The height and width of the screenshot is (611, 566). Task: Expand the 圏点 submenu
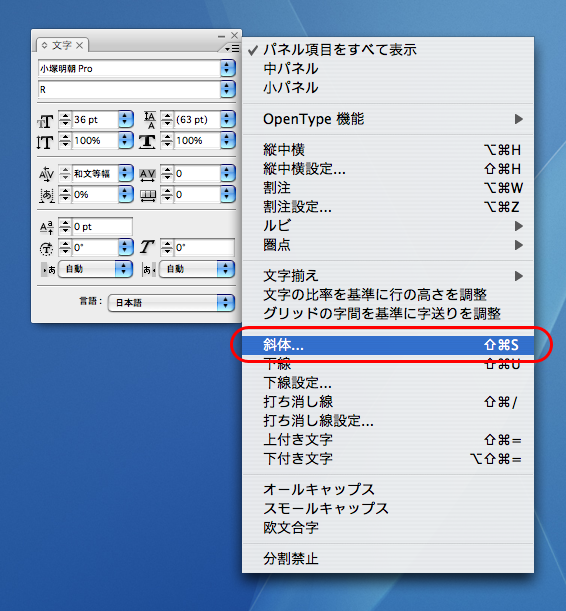pyautogui.click(x=388, y=245)
